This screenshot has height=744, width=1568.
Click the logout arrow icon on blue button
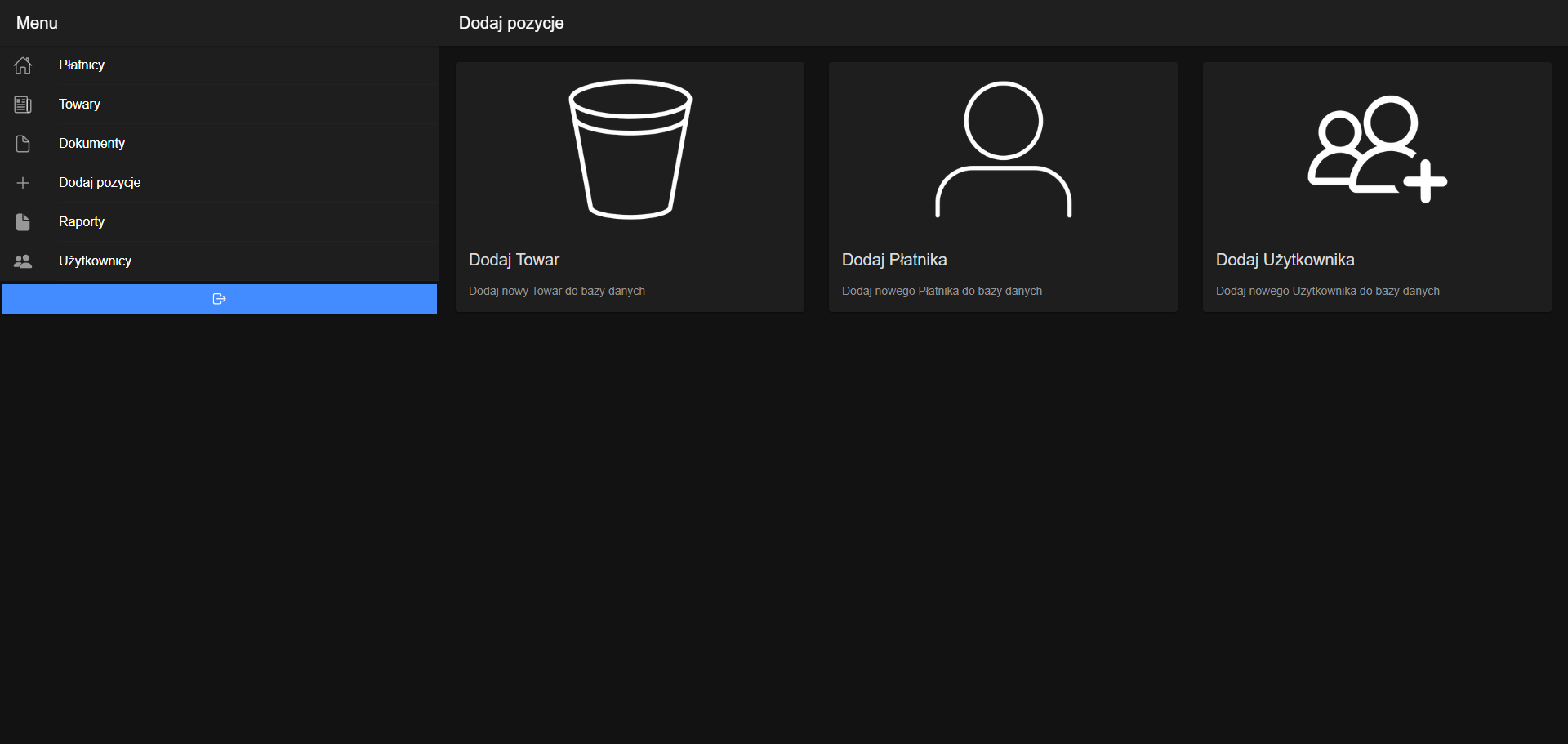(219, 299)
